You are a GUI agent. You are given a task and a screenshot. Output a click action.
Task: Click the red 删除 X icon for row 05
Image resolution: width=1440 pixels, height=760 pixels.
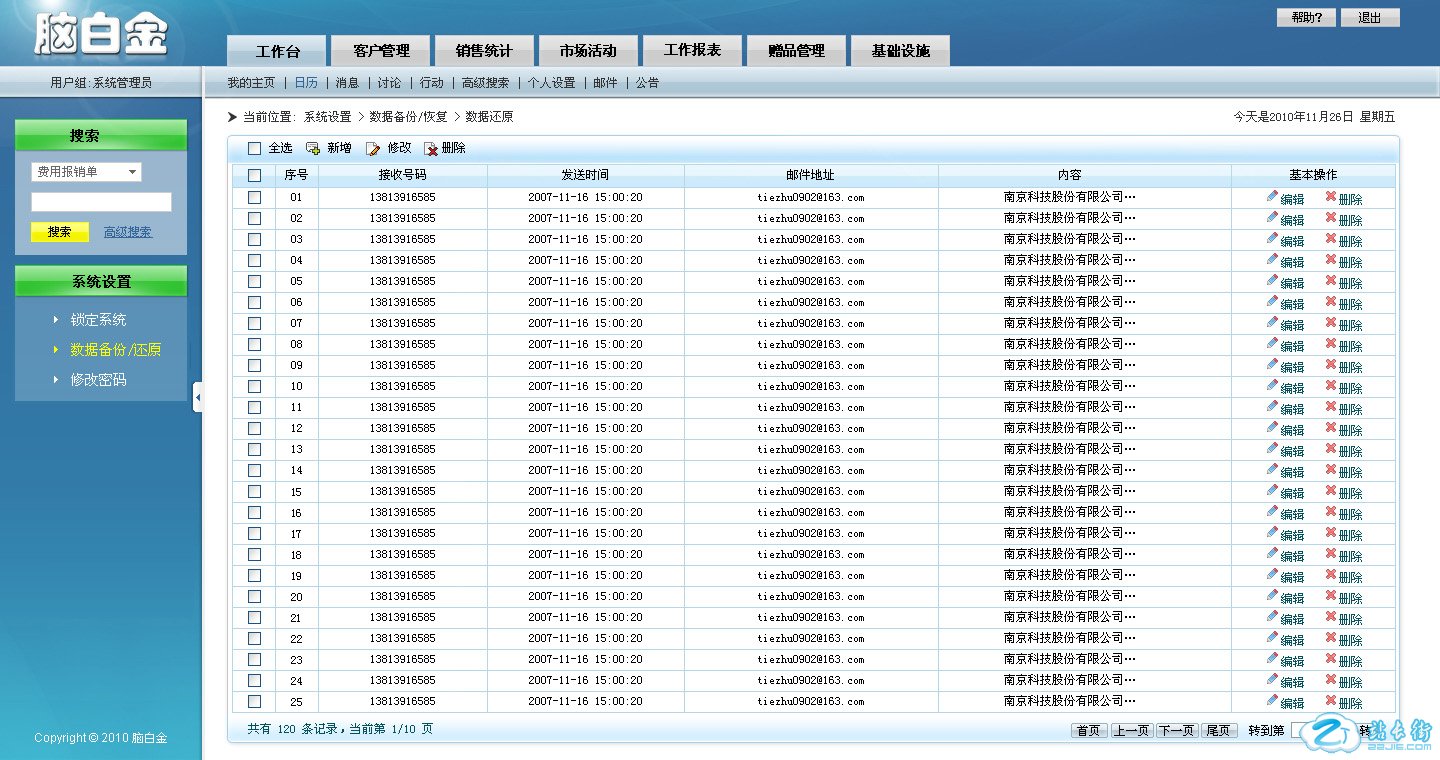1331,280
